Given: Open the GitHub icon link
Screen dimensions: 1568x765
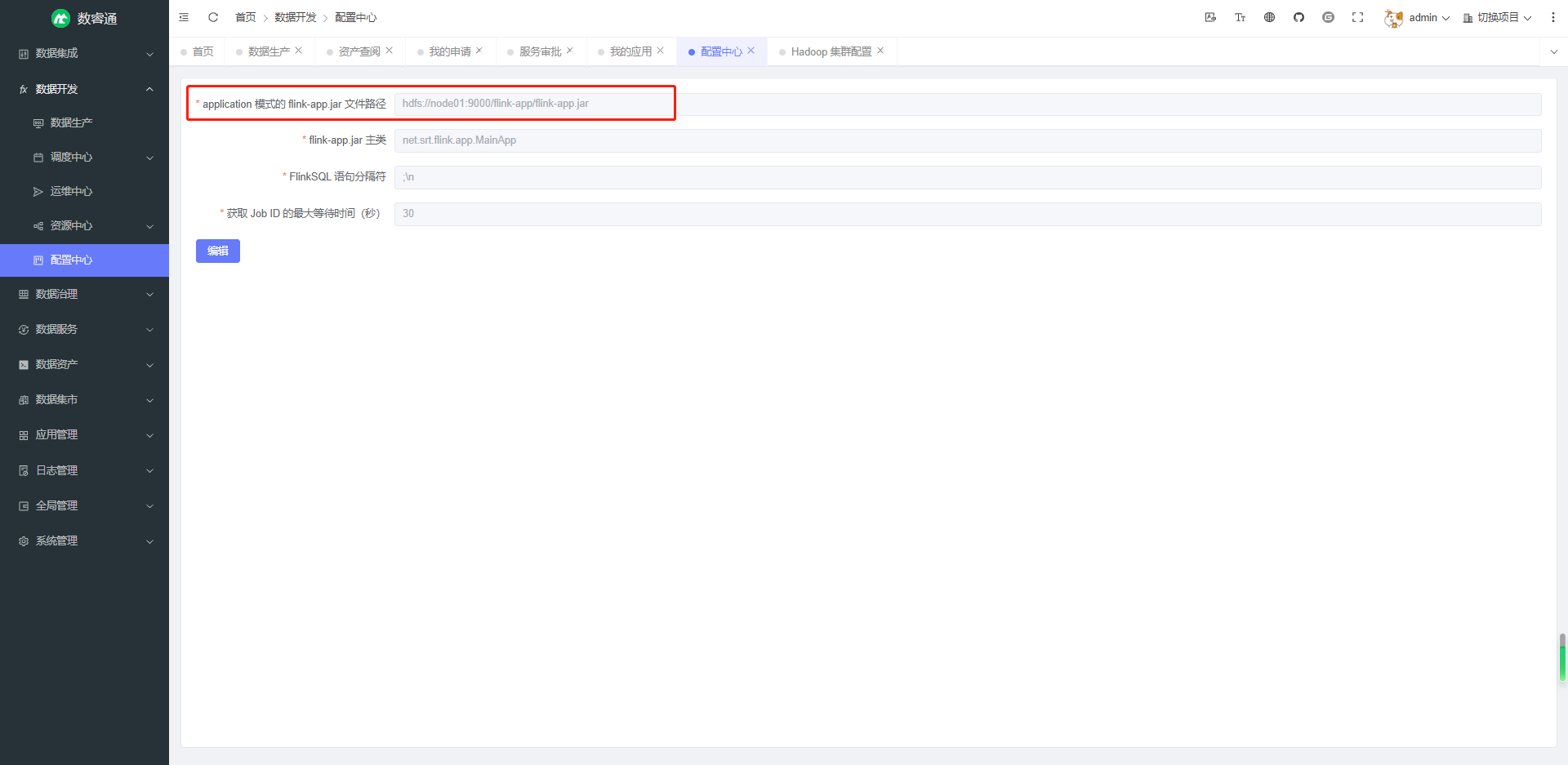Looking at the screenshot, I should pos(1298,17).
